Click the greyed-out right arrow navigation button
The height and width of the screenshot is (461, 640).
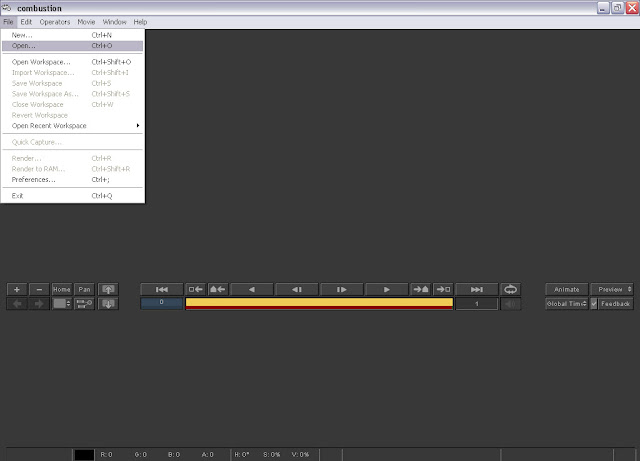[39, 304]
